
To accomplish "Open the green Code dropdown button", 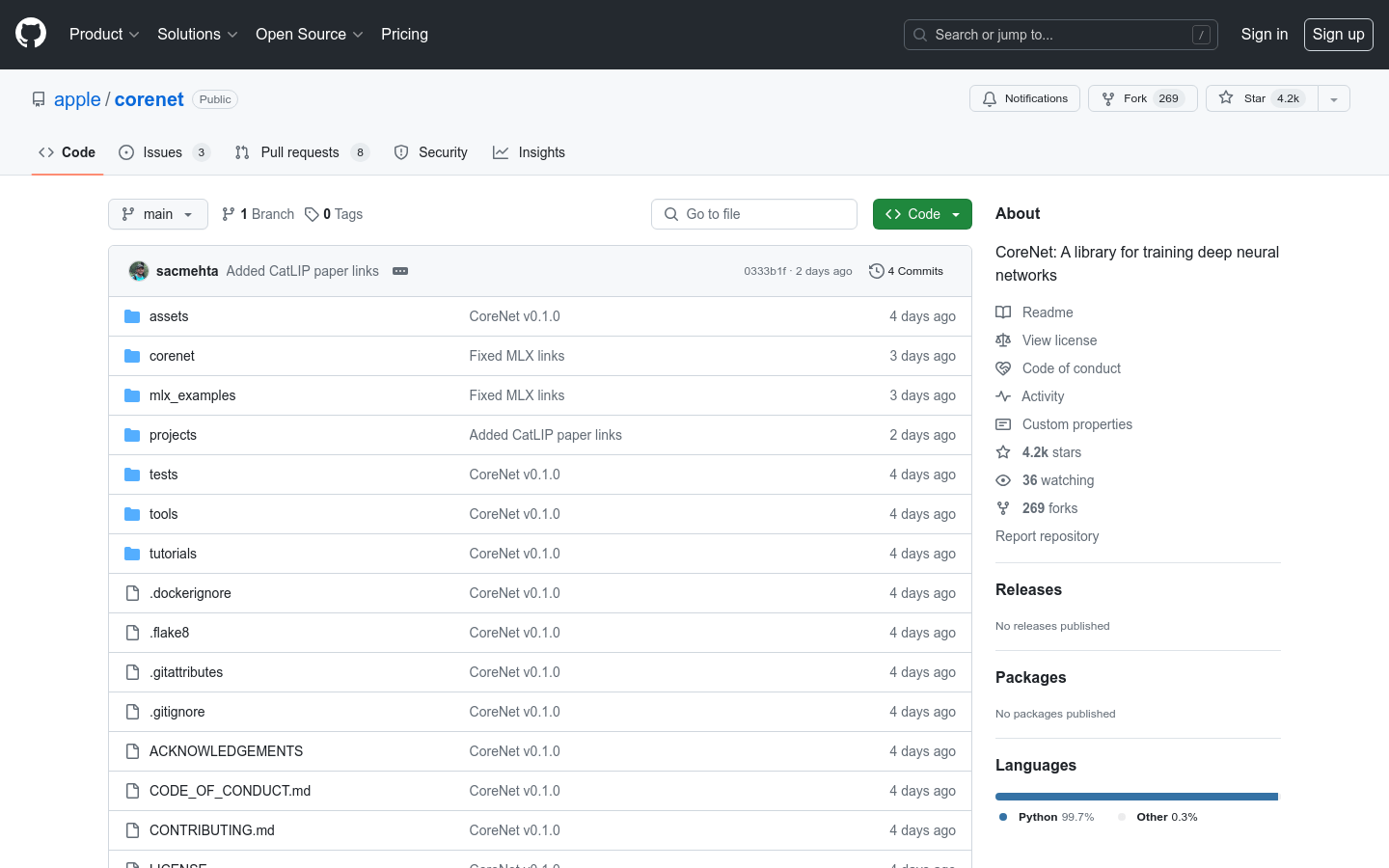I will click(922, 214).
